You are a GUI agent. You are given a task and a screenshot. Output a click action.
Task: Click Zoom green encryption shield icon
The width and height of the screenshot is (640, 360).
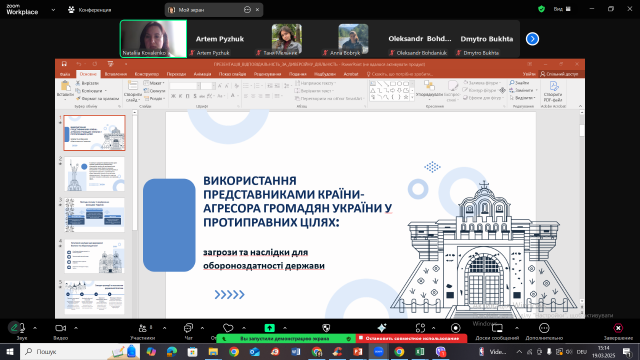click(x=541, y=9)
